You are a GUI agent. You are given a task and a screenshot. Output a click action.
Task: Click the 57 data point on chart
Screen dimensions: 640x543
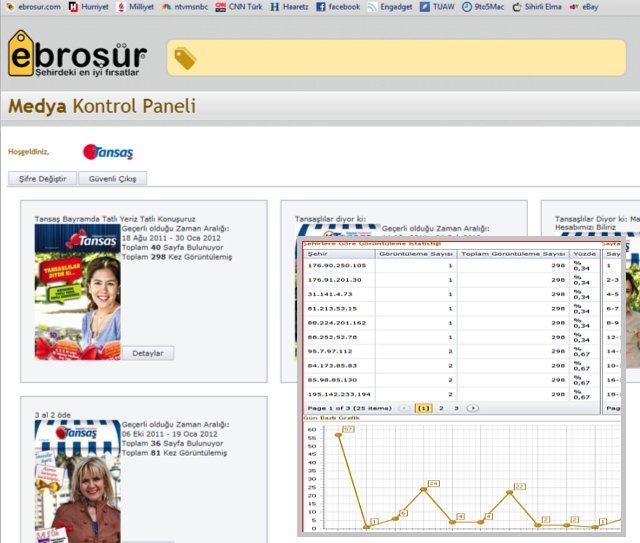(339, 435)
